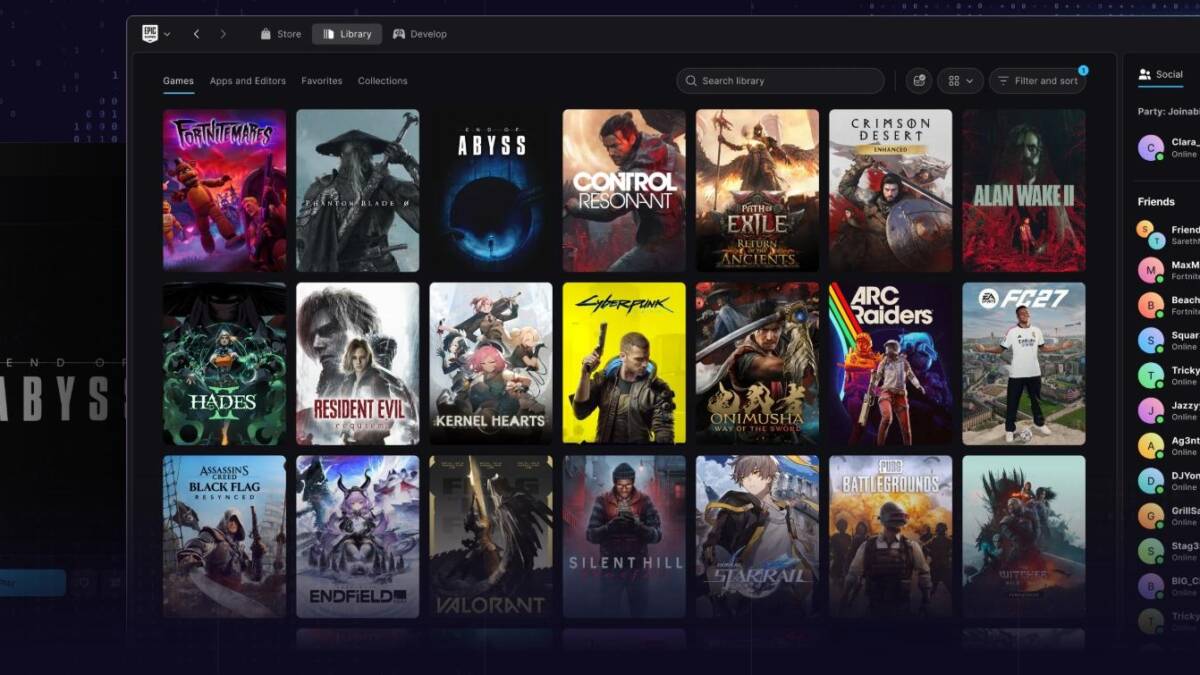The image size is (1200, 675).
Task: Click Clara's avatar in the party section
Action: pos(1151,148)
